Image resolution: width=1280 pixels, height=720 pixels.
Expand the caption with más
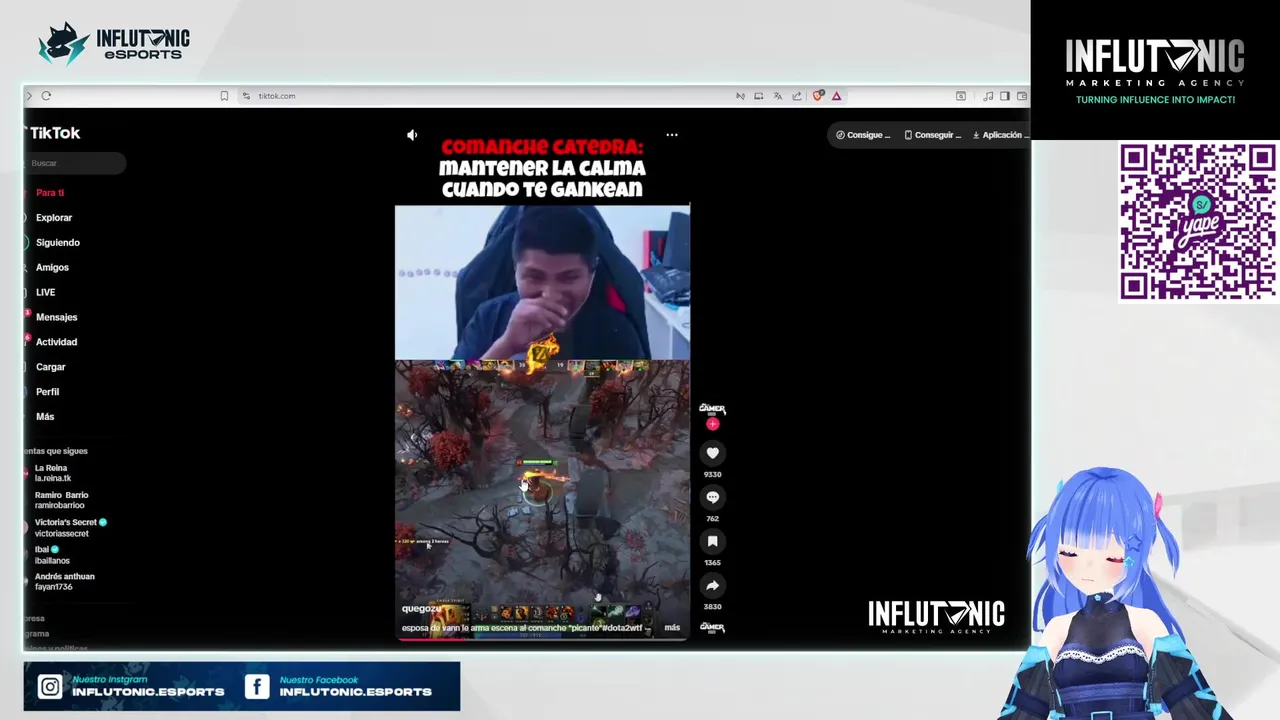[672, 628]
